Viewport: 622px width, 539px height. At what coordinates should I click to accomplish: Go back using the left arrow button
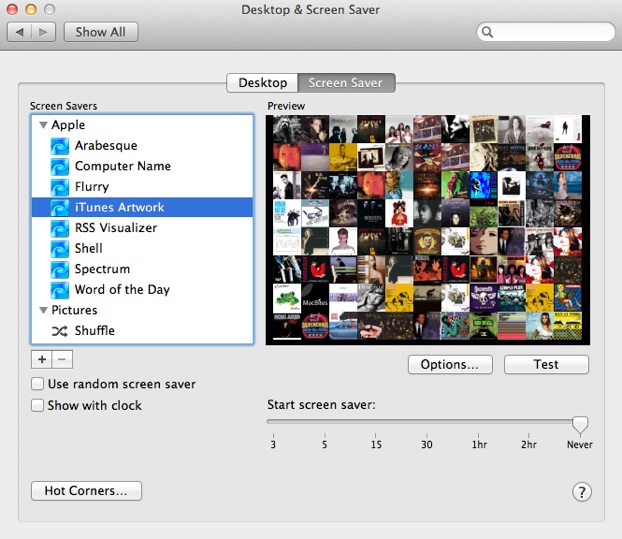point(19,32)
